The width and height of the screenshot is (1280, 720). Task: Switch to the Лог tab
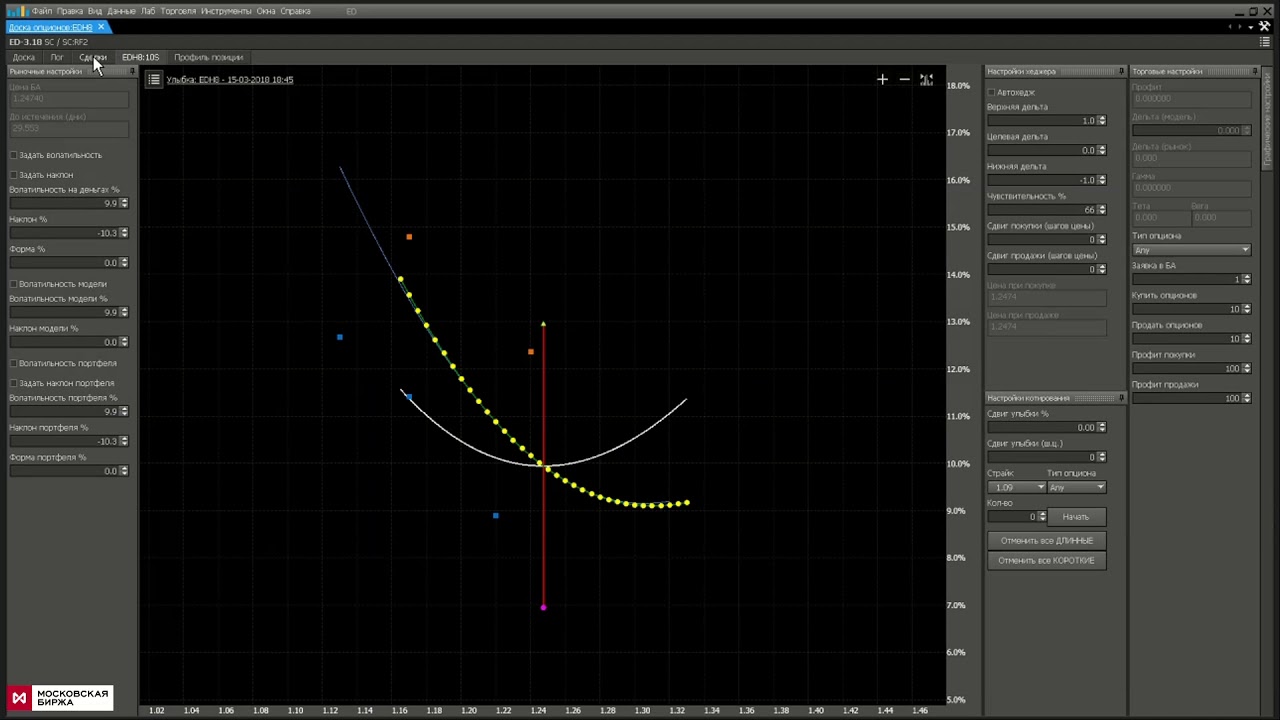57,57
